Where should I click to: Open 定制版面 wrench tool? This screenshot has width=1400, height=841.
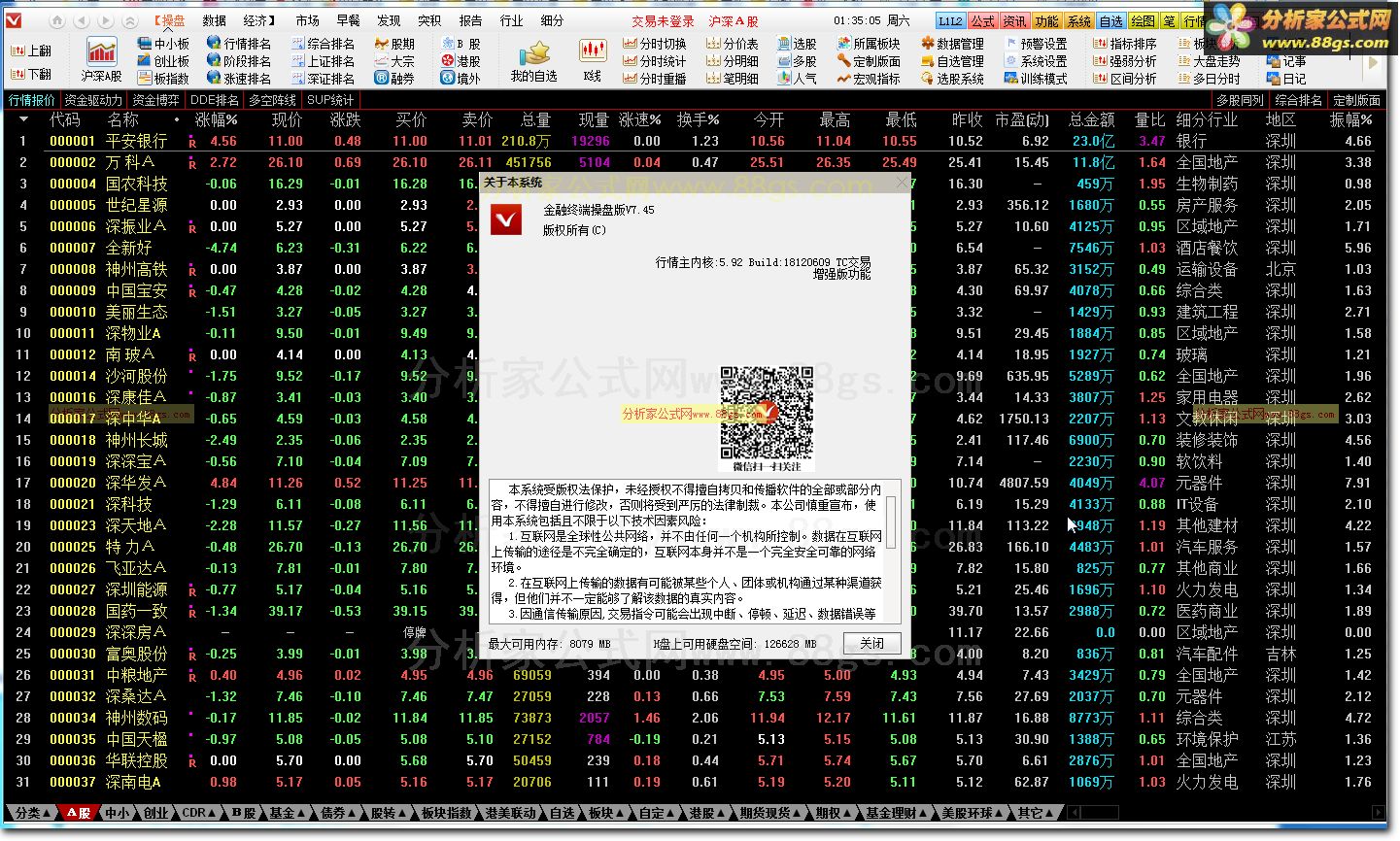coord(869,61)
